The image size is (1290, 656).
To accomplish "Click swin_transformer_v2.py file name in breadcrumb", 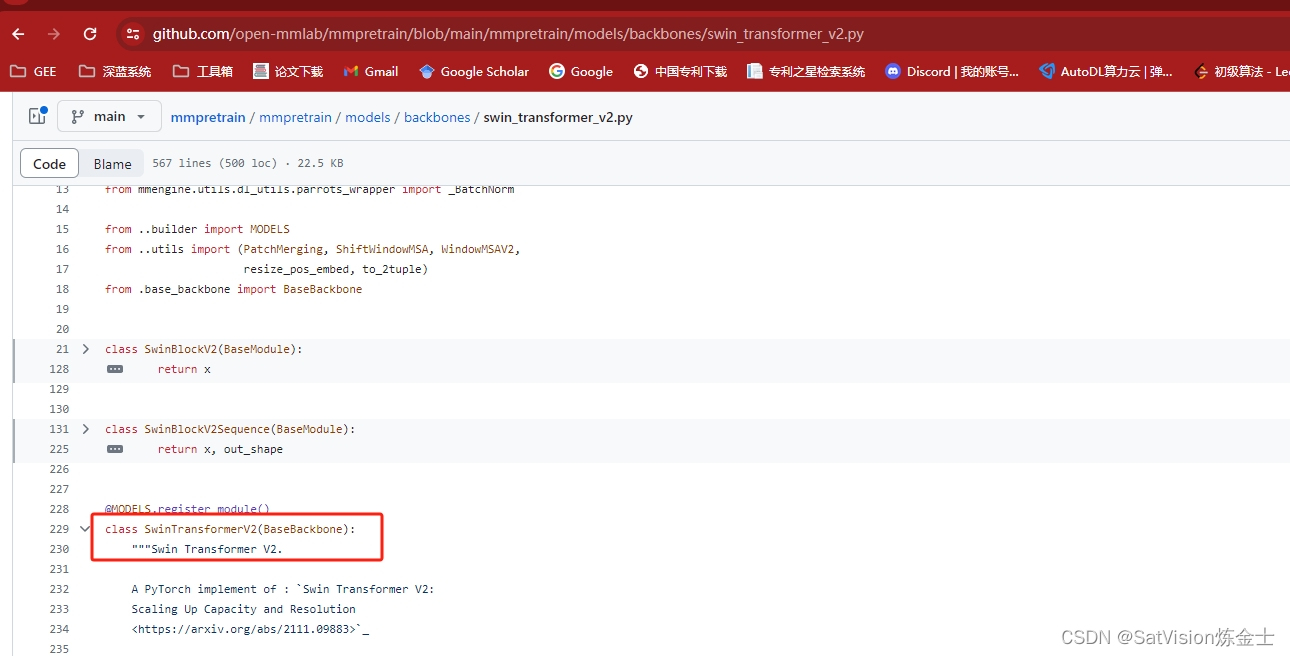I will 558,117.
